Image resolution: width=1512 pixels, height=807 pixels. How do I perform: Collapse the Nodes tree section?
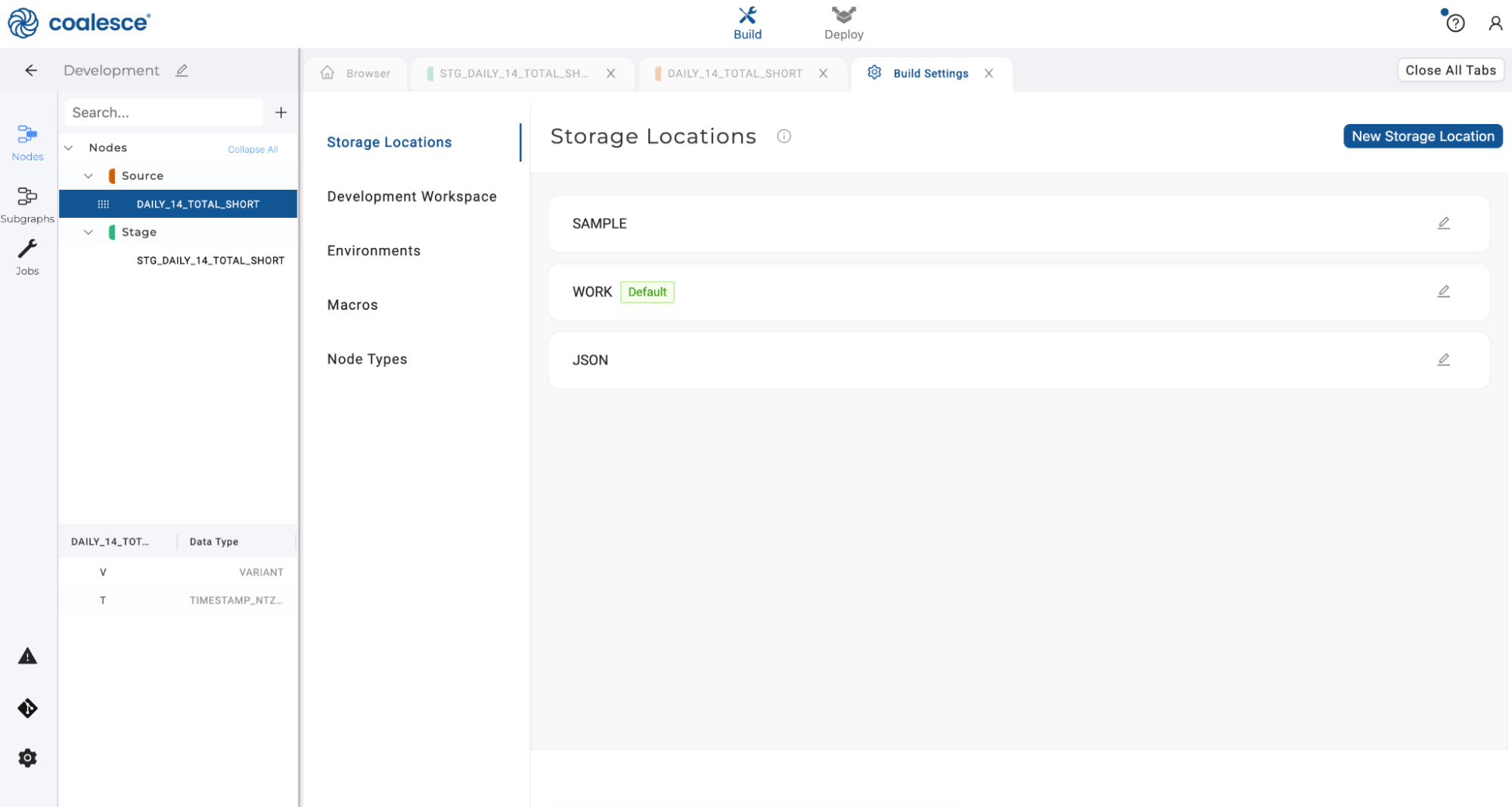pos(69,147)
